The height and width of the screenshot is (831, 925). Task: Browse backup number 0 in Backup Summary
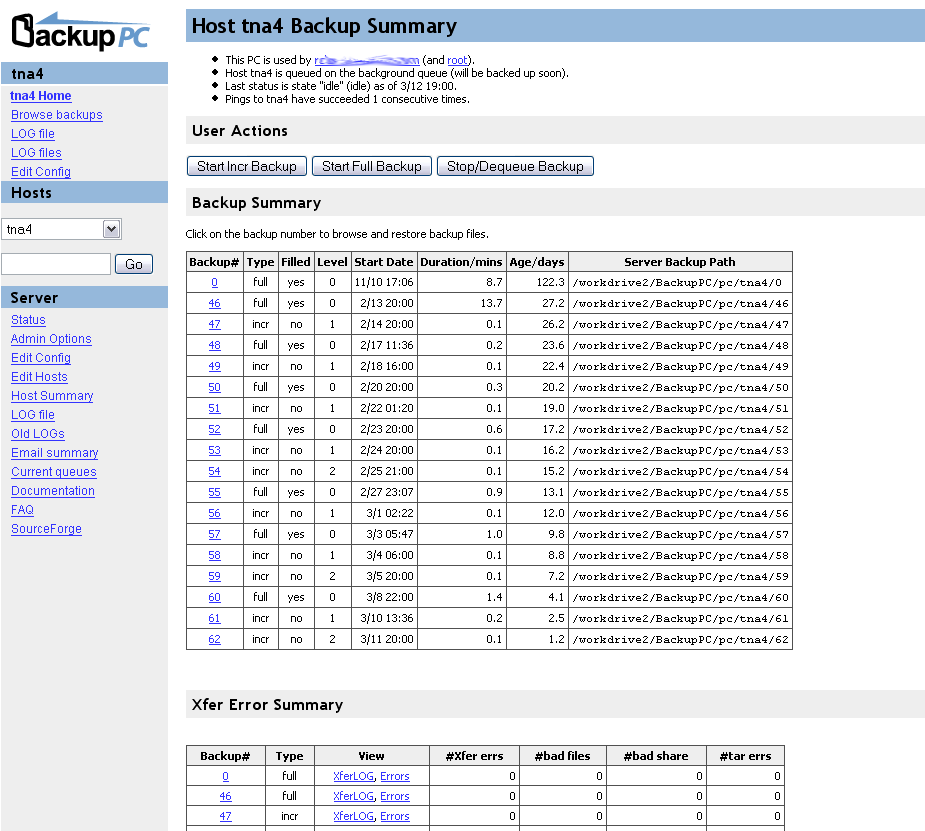point(214,283)
